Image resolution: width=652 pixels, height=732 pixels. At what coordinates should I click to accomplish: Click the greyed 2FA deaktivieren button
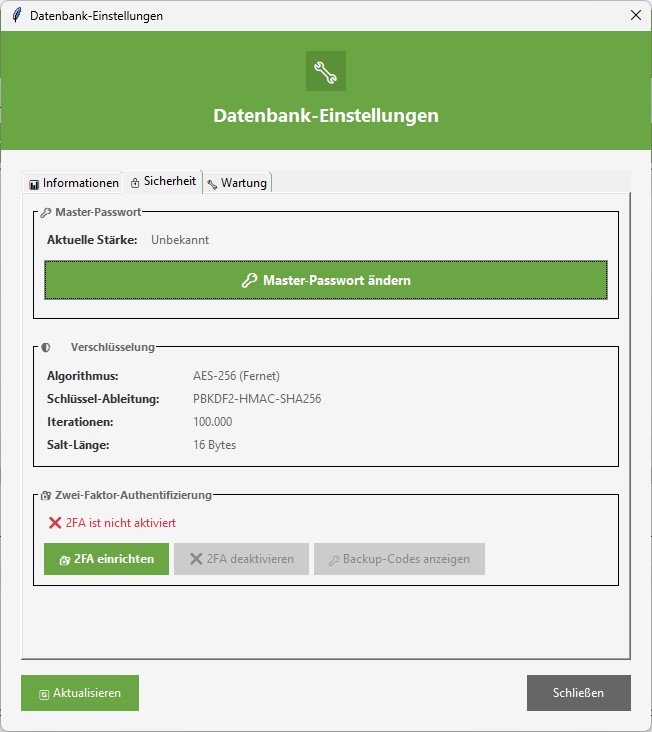(241, 559)
